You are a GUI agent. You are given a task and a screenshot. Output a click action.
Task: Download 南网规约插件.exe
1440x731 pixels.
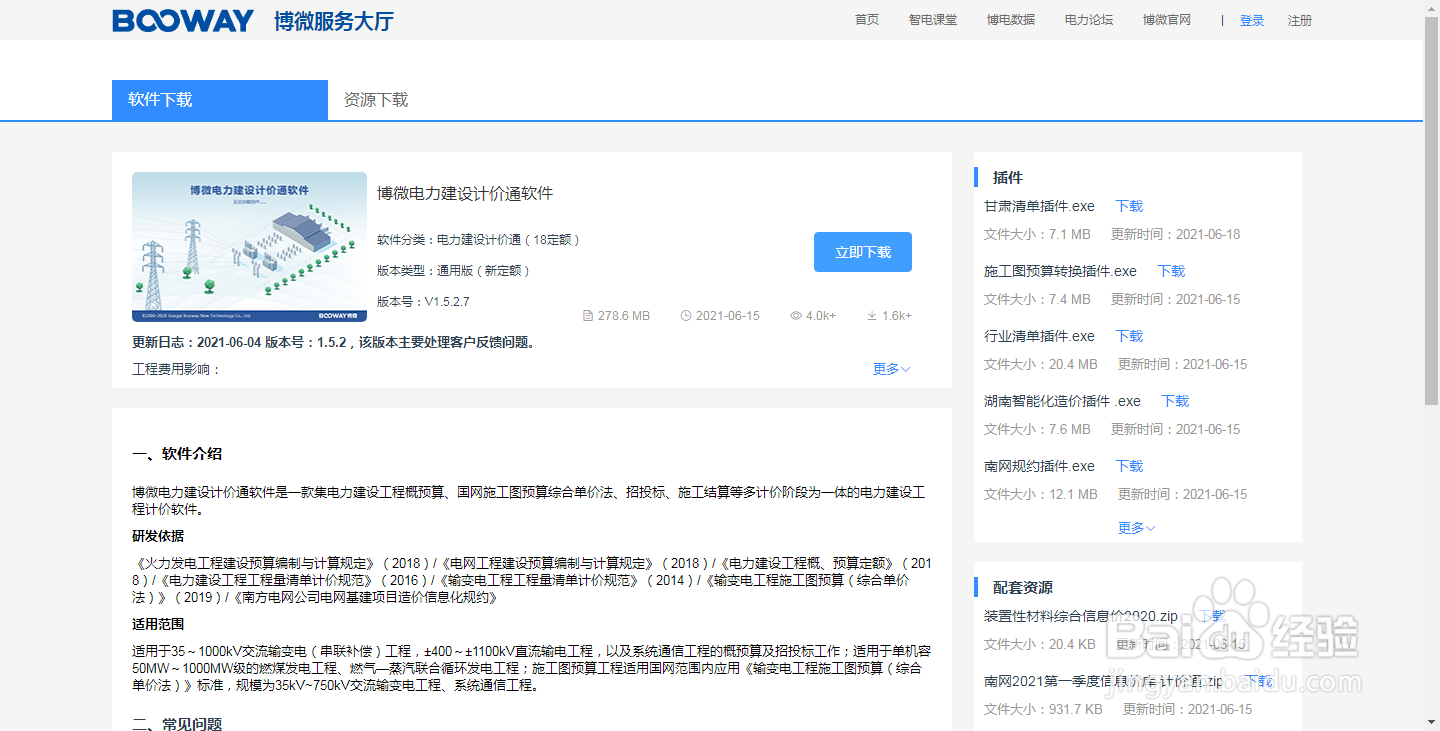(x=1129, y=466)
